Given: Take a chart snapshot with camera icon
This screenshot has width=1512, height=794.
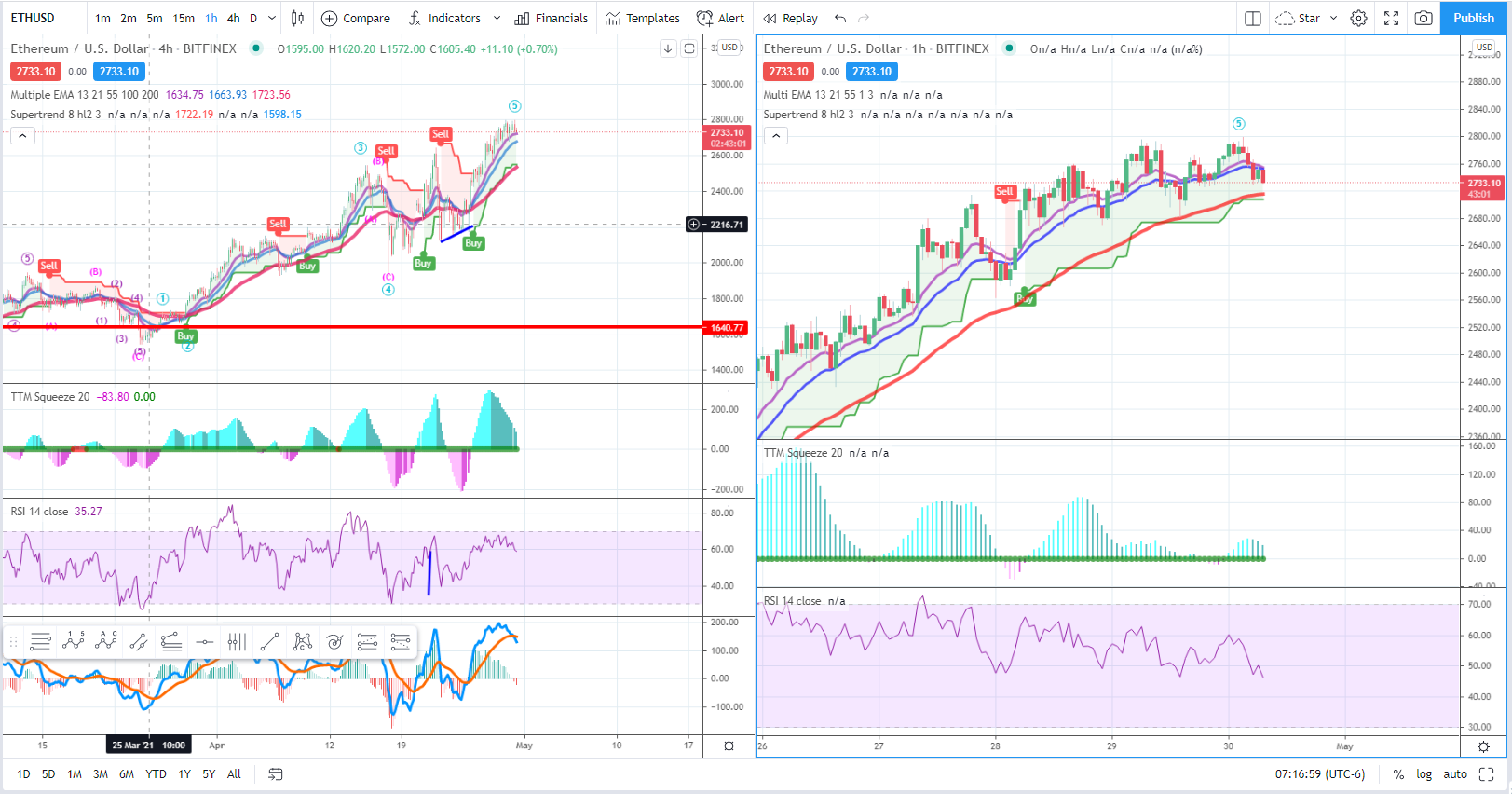Looking at the screenshot, I should [x=1423, y=18].
